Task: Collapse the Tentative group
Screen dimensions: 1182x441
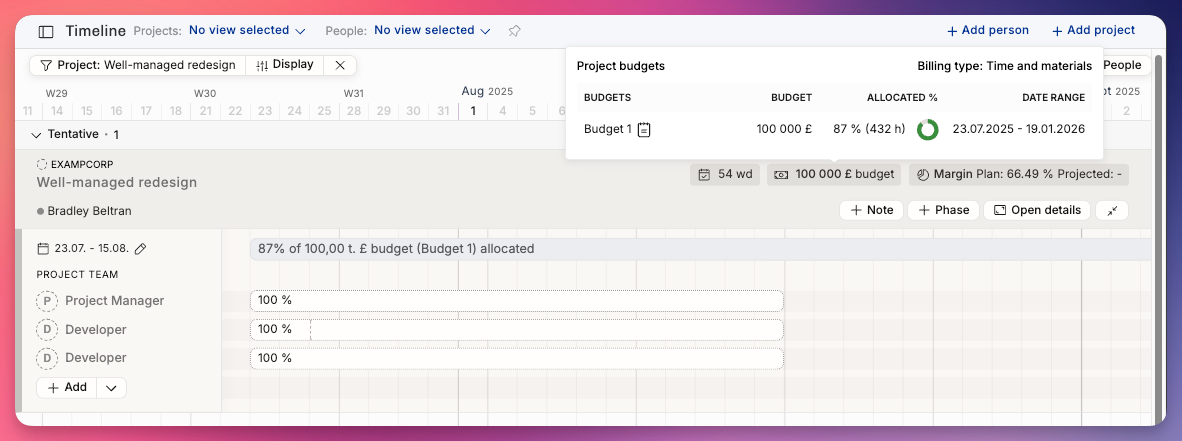Action: point(36,134)
